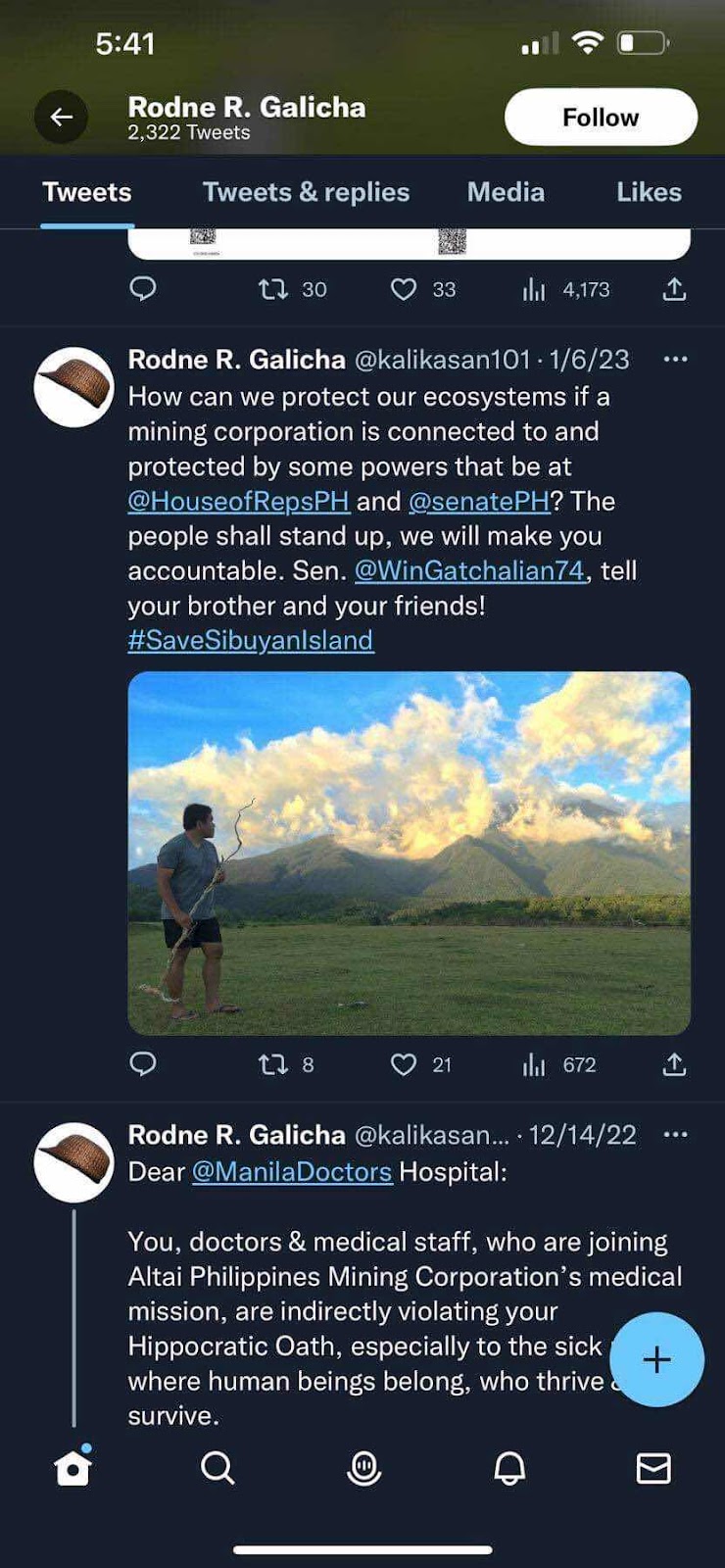Viewport: 725px width, 1568px height.
Task: Open Search in the bottom navigation
Action: [x=217, y=1468]
